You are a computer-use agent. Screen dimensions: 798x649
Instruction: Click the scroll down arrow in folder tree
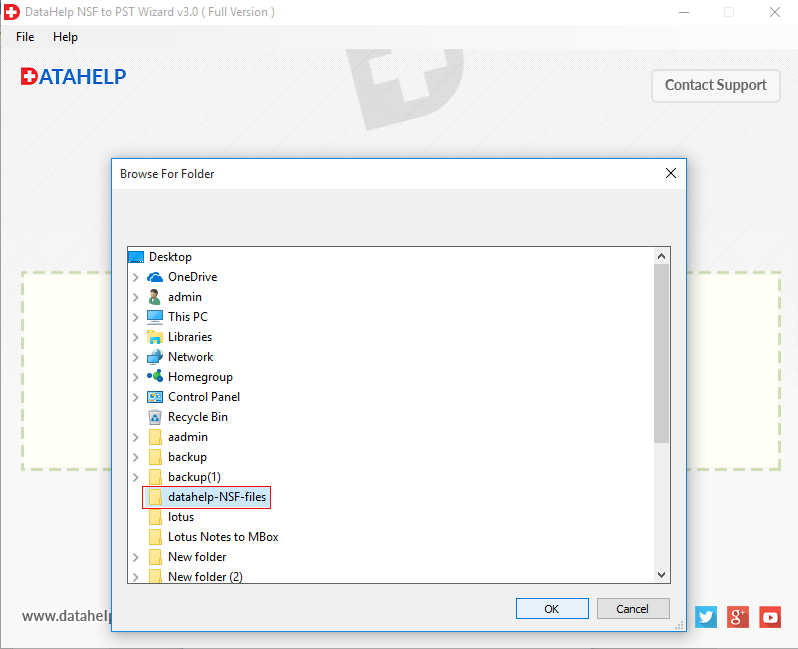[662, 575]
